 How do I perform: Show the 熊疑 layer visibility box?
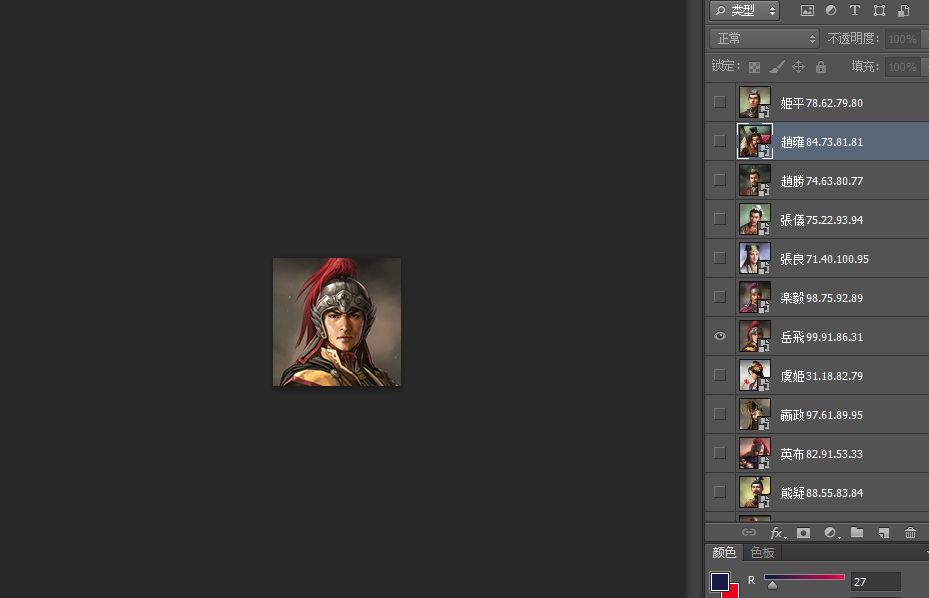click(x=719, y=493)
